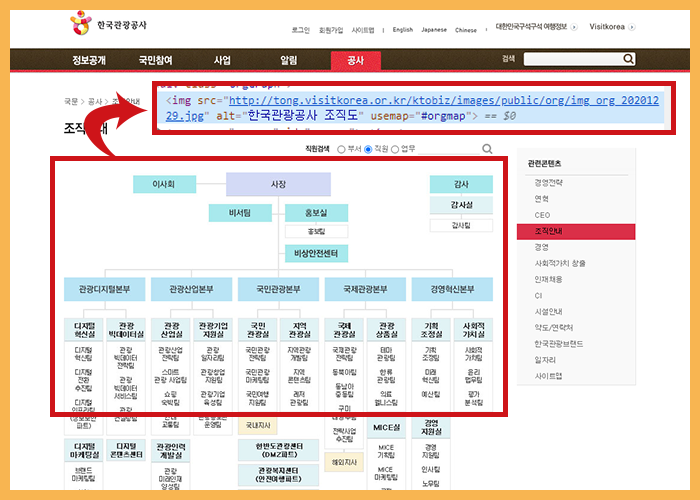Click the MICE실 box
700x500 pixels.
pos(386,428)
